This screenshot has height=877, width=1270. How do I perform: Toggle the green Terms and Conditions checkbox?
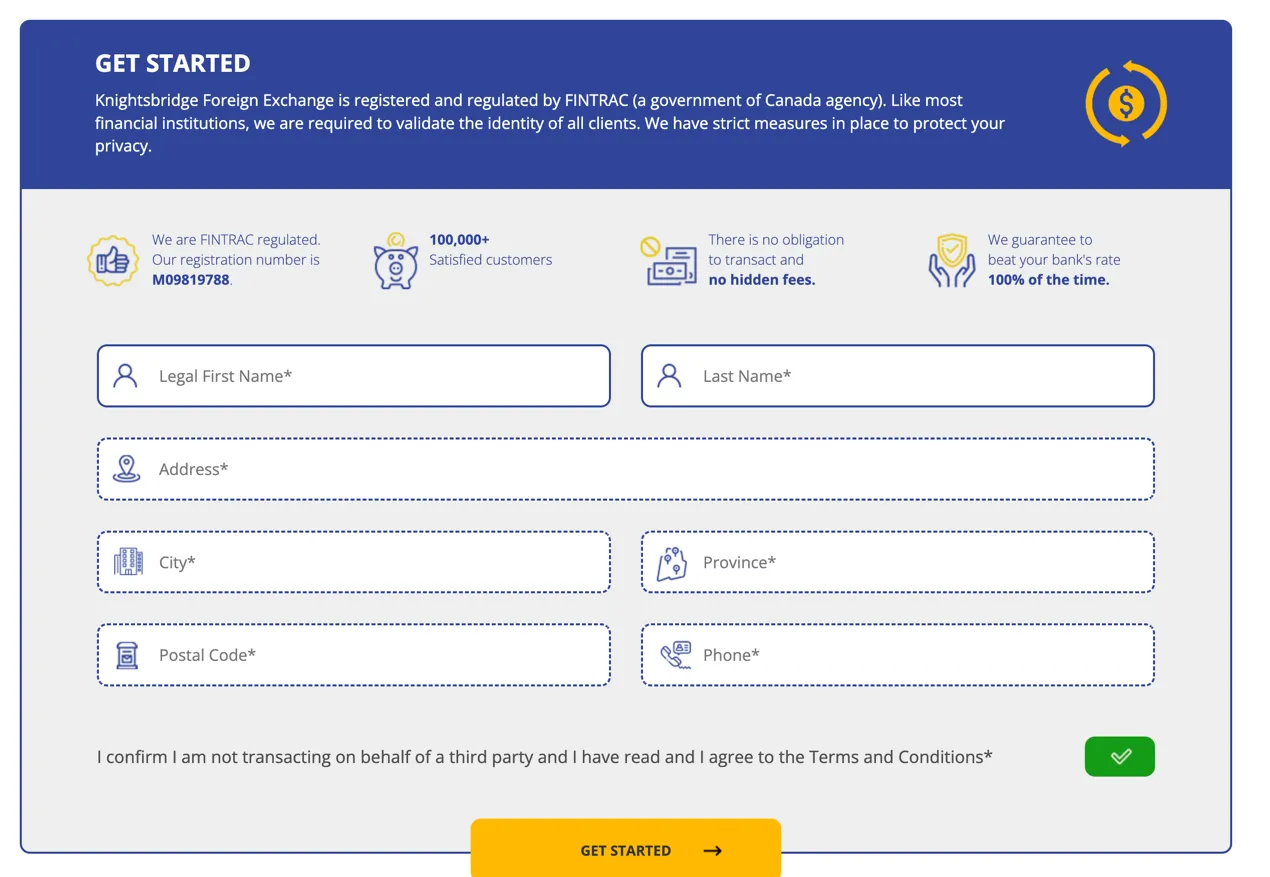click(1119, 756)
